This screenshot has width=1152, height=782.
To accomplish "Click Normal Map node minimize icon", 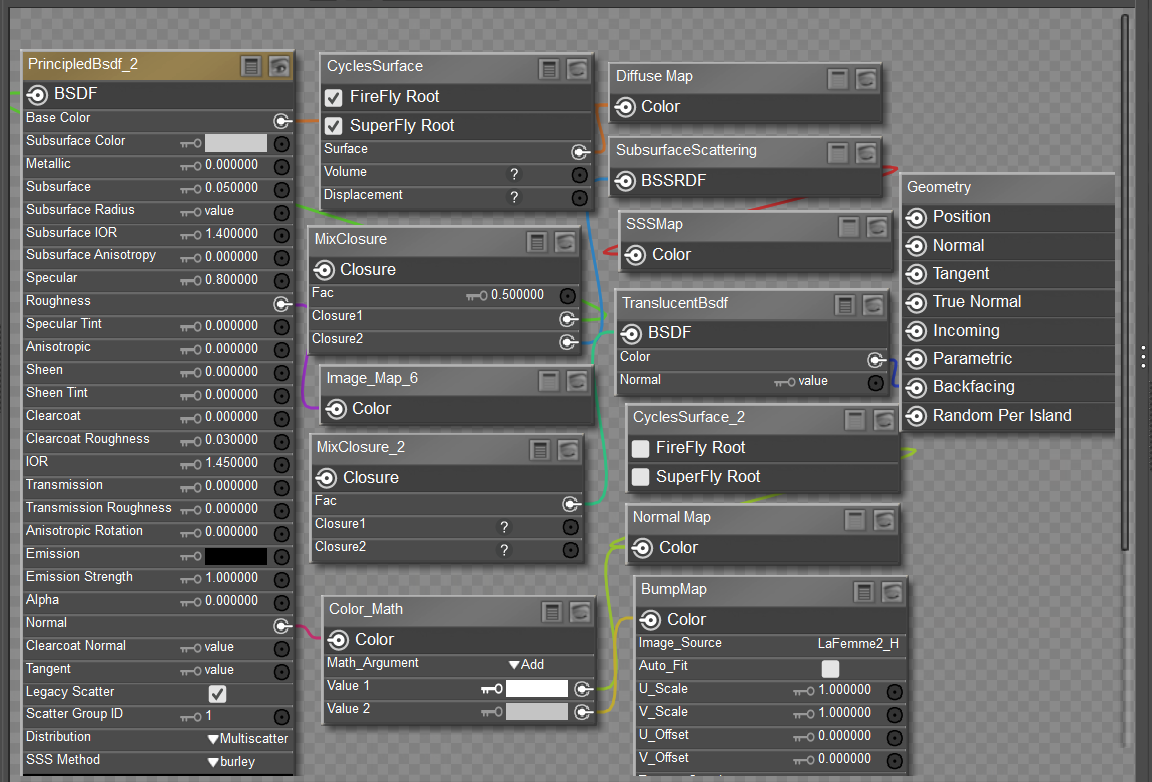I will (854, 520).
